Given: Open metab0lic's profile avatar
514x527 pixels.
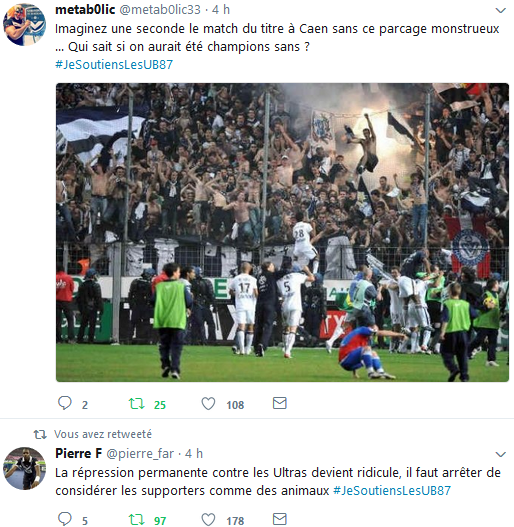Looking at the screenshot, I should [x=24, y=24].
